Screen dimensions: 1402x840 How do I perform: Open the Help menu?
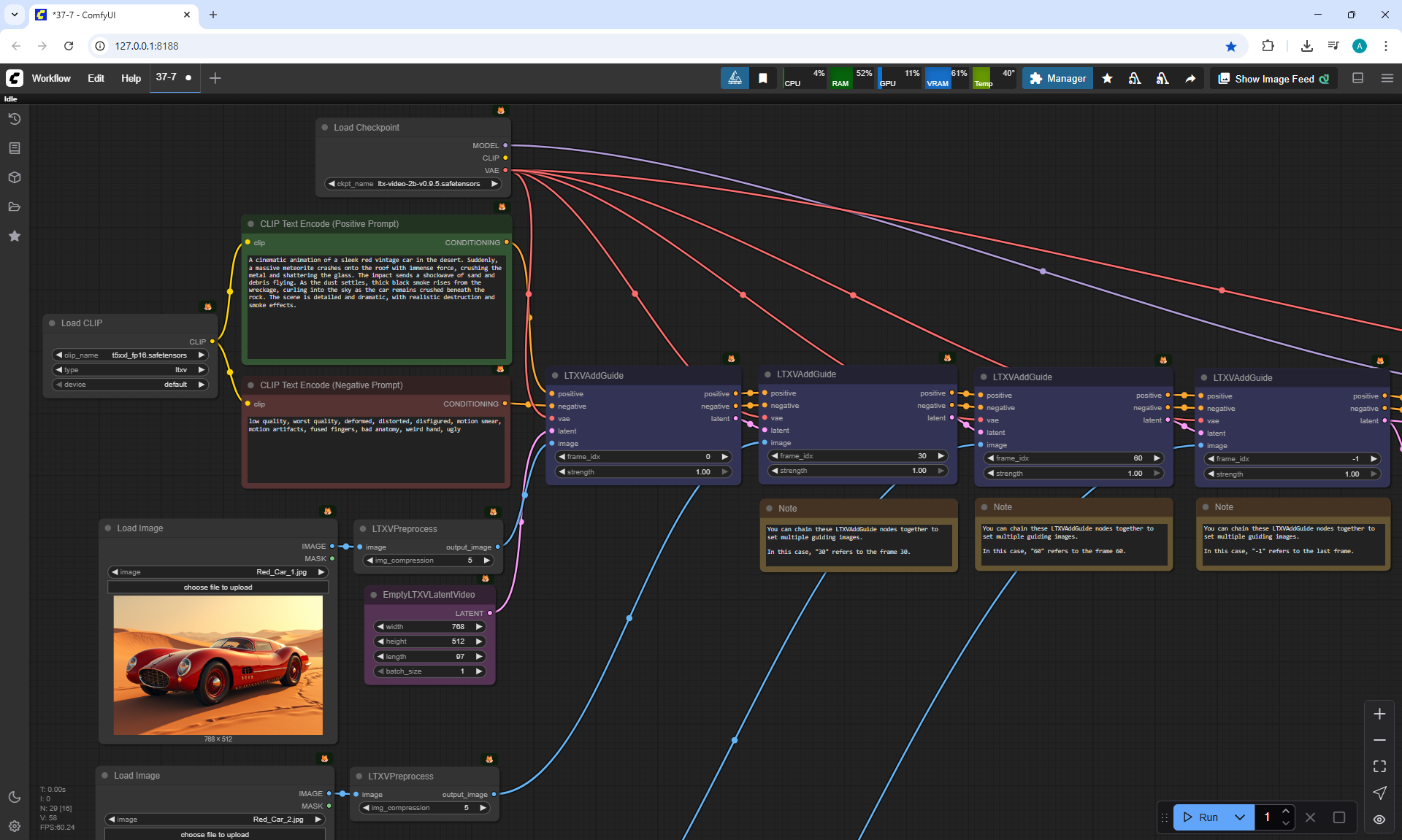click(x=131, y=78)
